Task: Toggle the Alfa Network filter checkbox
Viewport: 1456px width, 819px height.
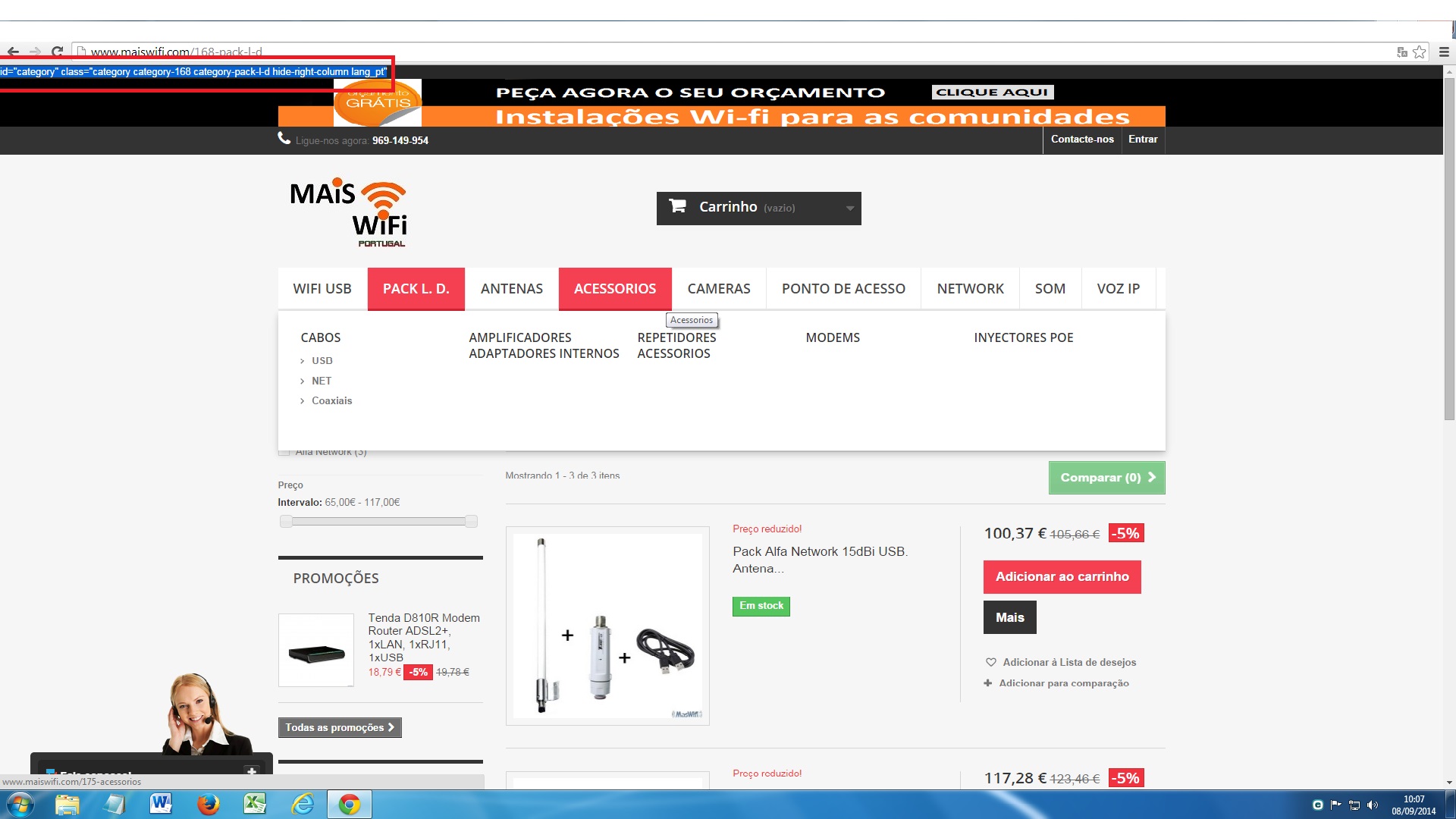Action: click(x=284, y=452)
